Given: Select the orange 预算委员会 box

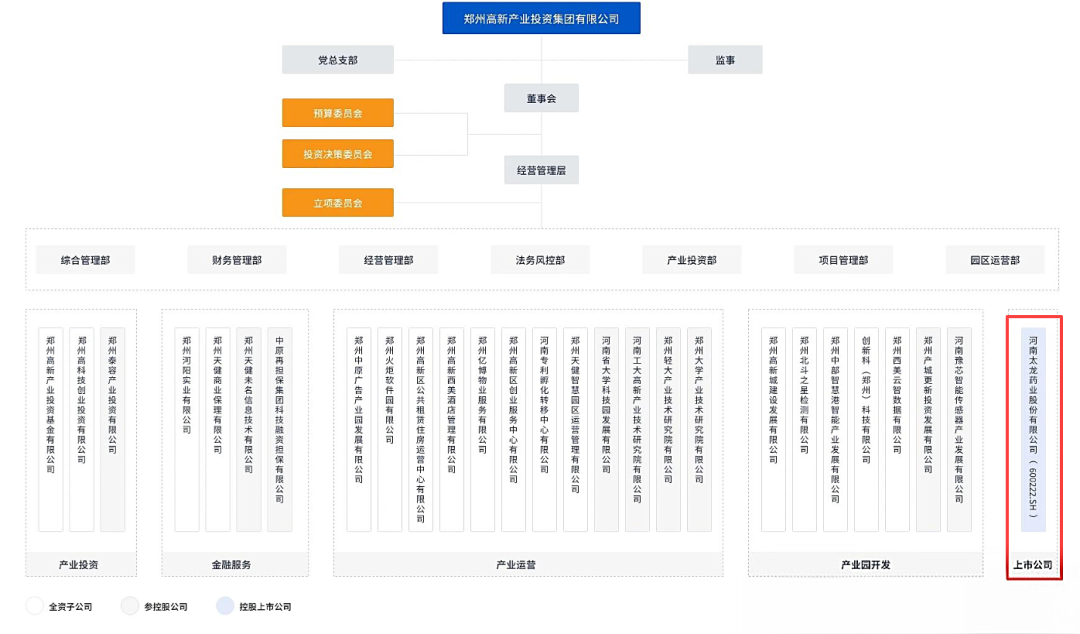Looking at the screenshot, I should (338, 113).
